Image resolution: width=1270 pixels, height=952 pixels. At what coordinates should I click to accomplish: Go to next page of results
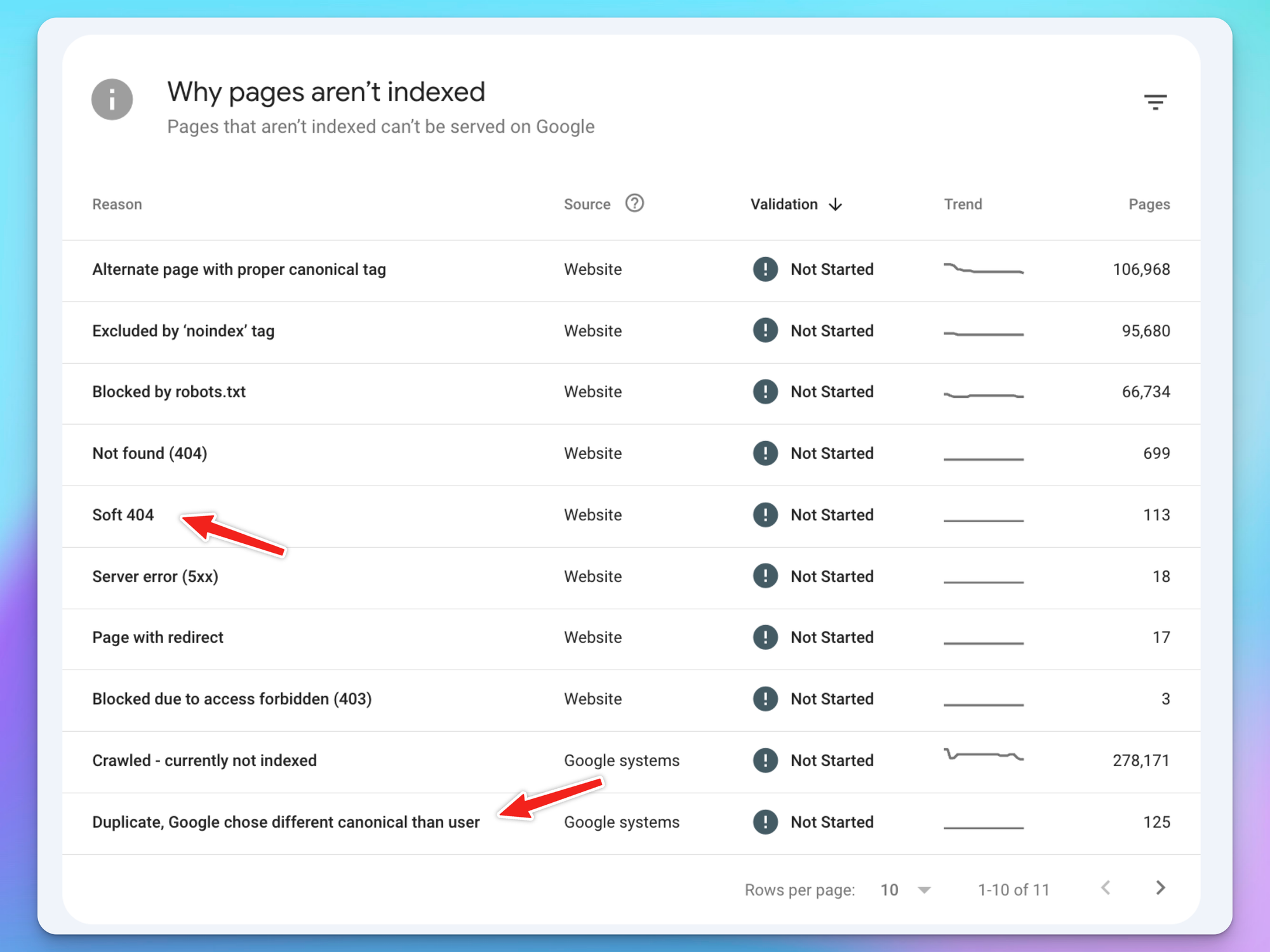[1160, 888]
